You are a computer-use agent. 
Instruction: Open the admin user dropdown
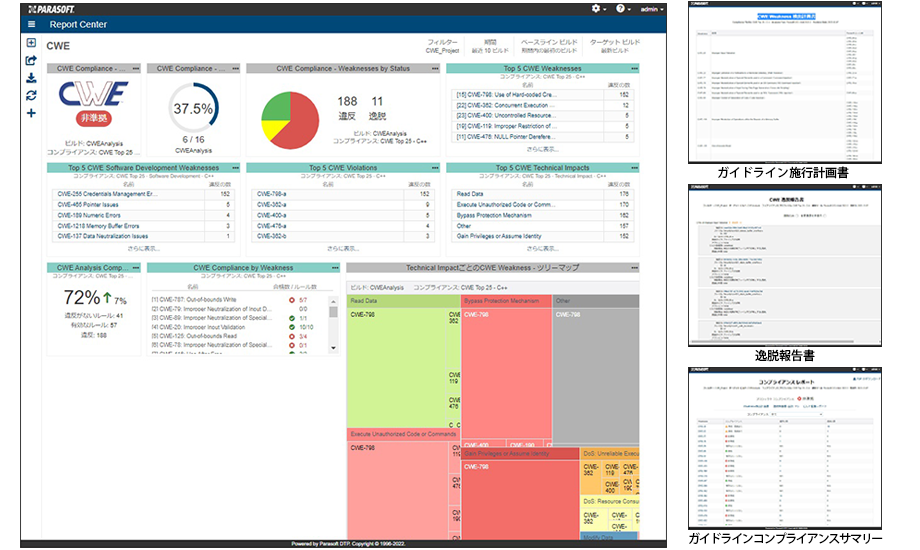[x=652, y=9]
